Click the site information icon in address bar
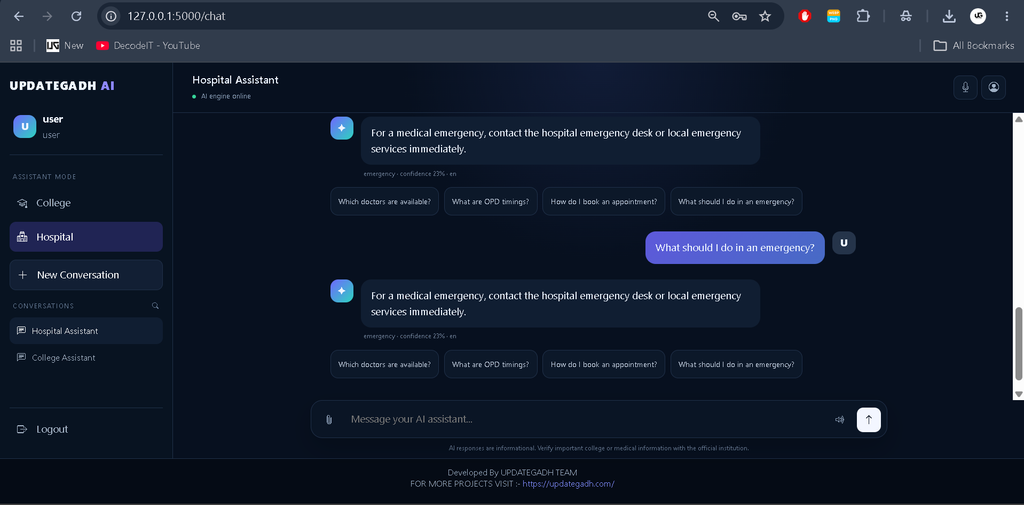Screen dimensions: 1024x505 (112, 16)
